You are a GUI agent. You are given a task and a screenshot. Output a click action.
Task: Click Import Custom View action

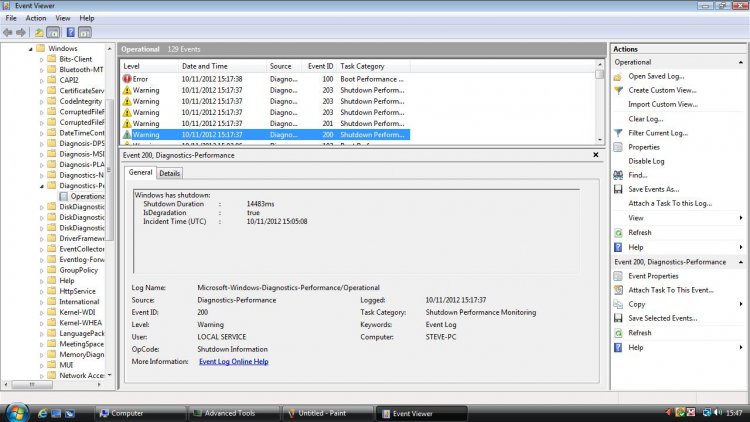pos(663,104)
